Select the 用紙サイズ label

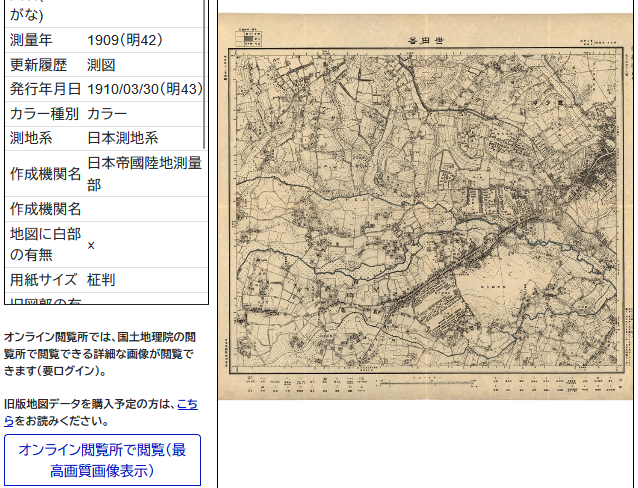(x=43, y=280)
